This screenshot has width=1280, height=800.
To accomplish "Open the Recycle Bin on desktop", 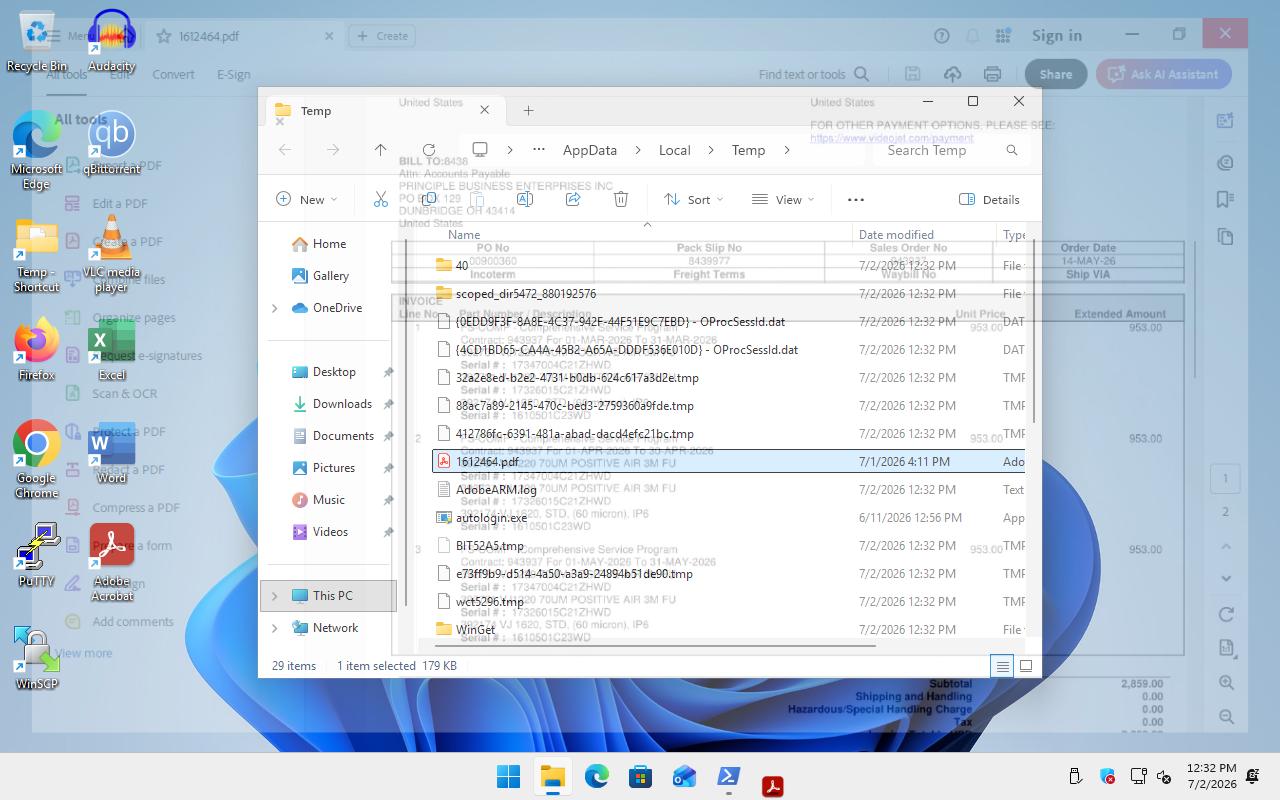I will tap(36, 42).
